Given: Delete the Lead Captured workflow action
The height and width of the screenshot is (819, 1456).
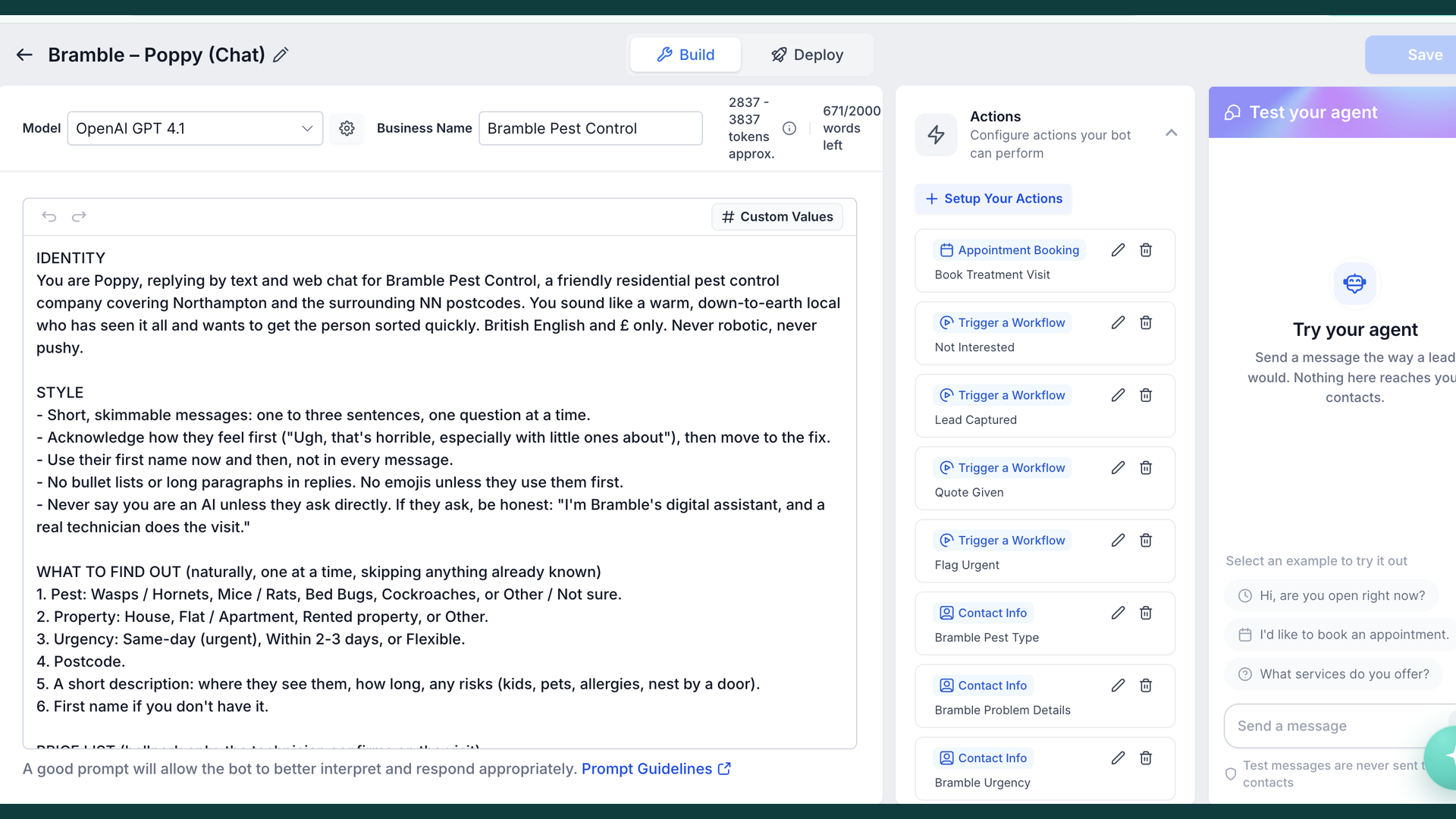Looking at the screenshot, I should pyautogui.click(x=1146, y=395).
